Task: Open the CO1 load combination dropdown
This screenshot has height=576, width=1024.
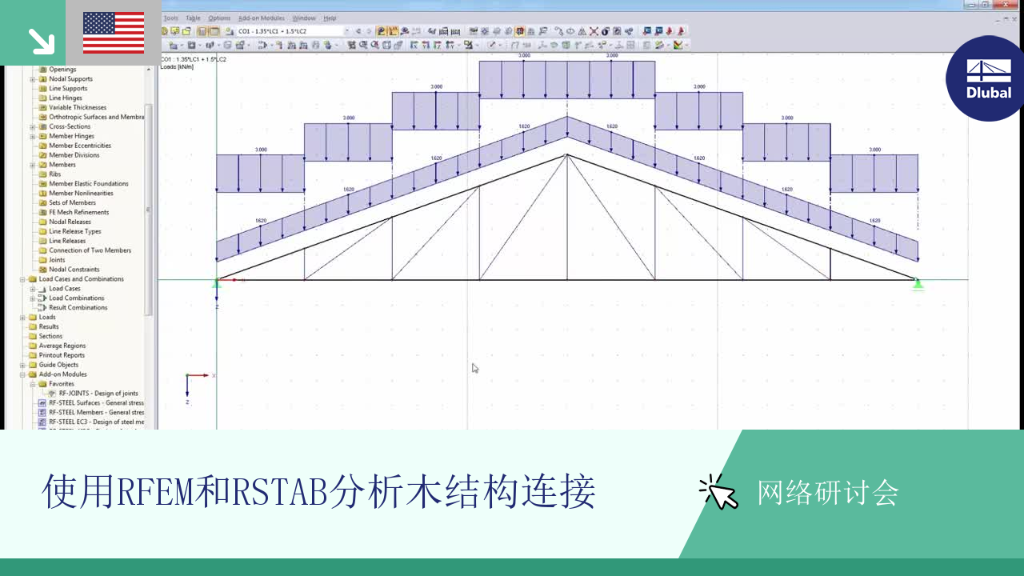Action: click(x=293, y=31)
